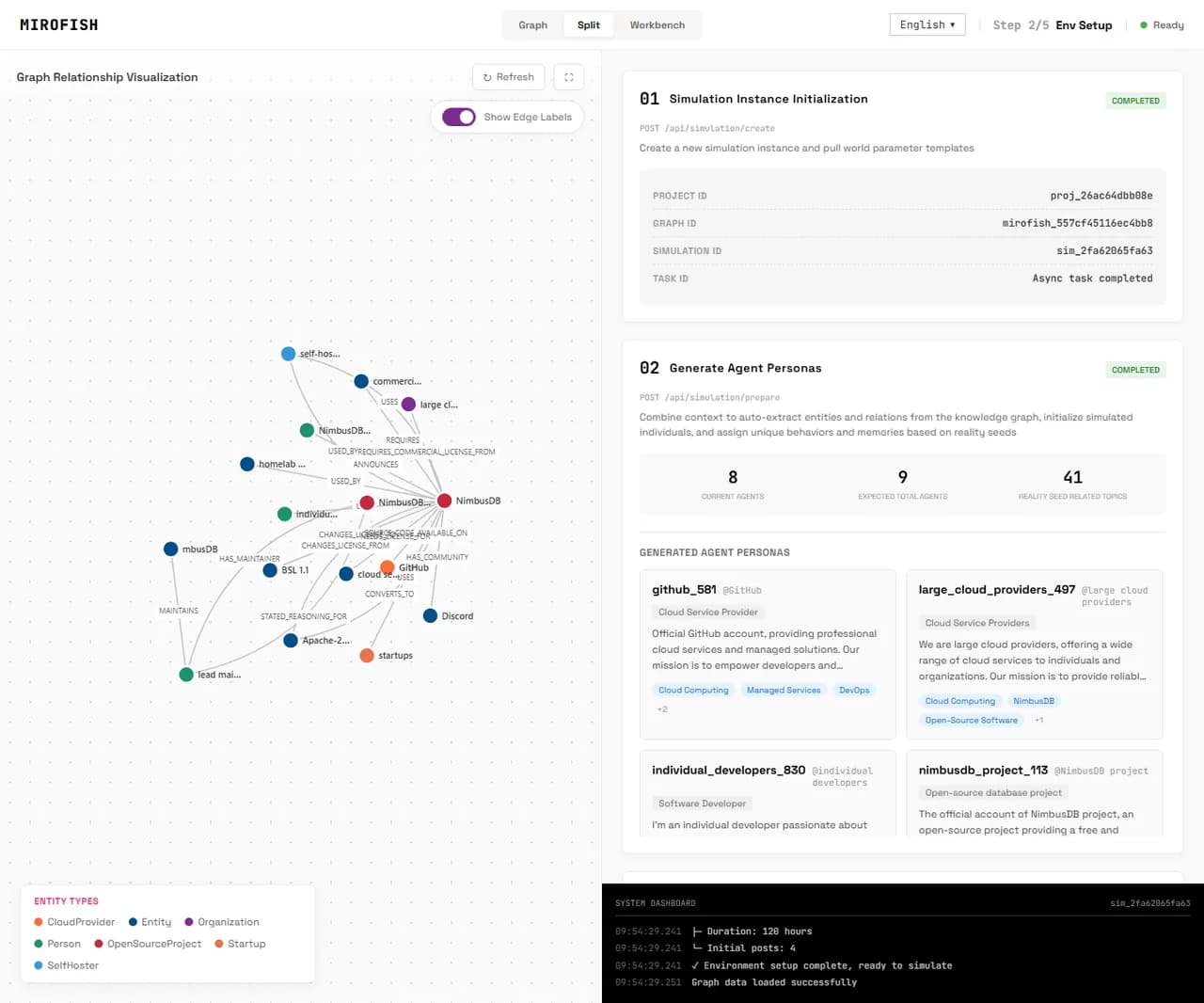
Task: Click the MIROFISH logo
Action: 58,25
